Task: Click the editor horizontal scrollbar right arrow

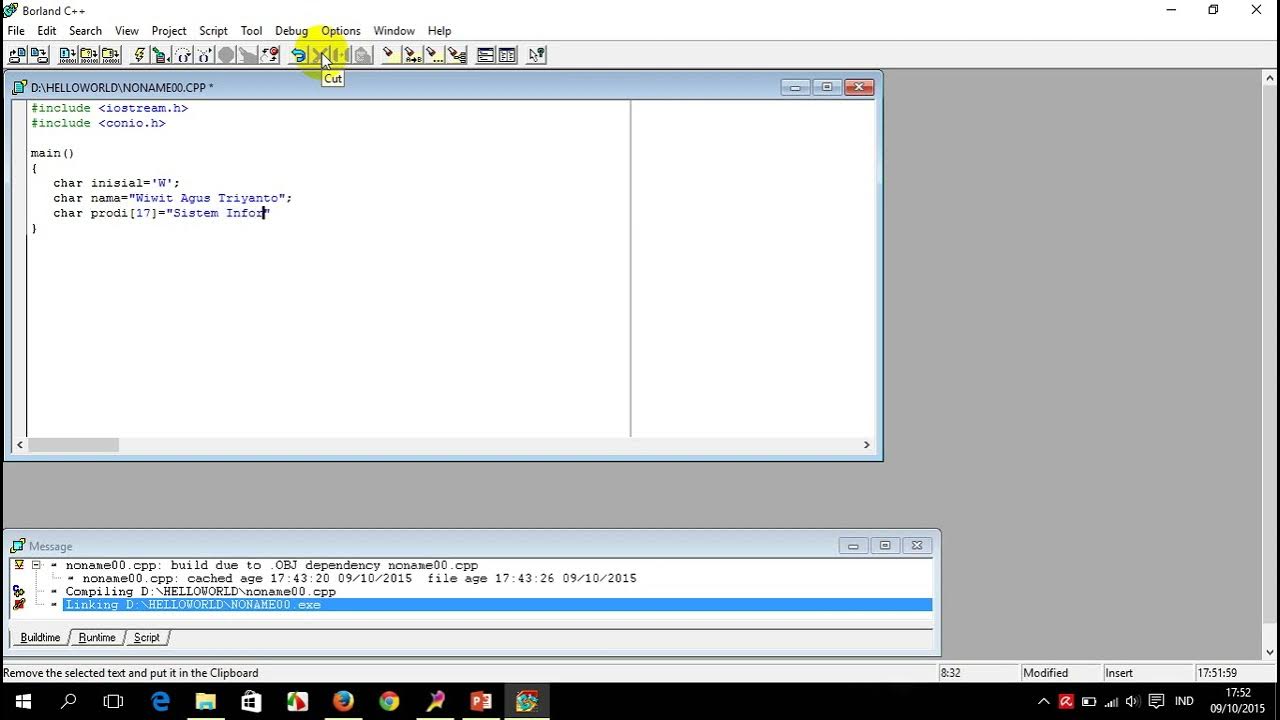Action: [x=867, y=445]
